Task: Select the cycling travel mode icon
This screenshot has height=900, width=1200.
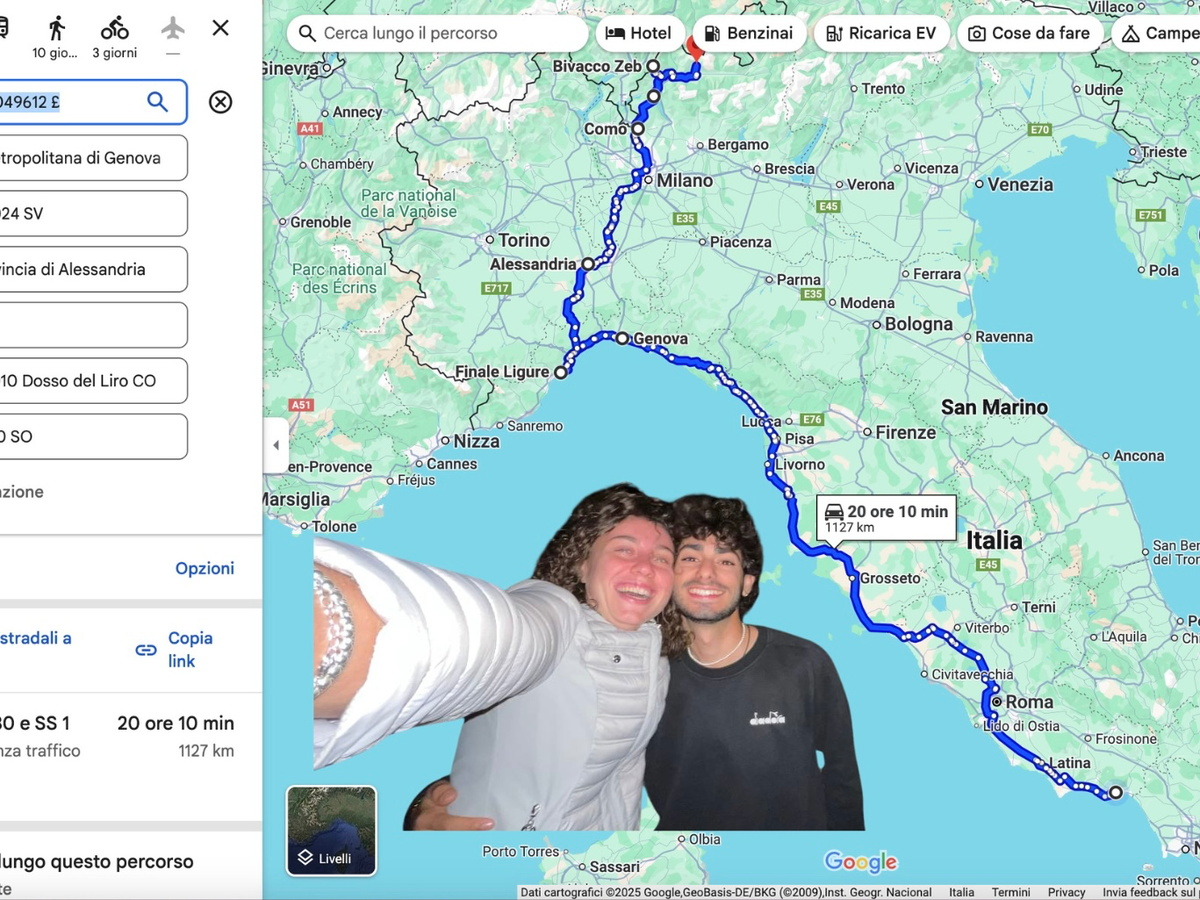Action: 115,29
